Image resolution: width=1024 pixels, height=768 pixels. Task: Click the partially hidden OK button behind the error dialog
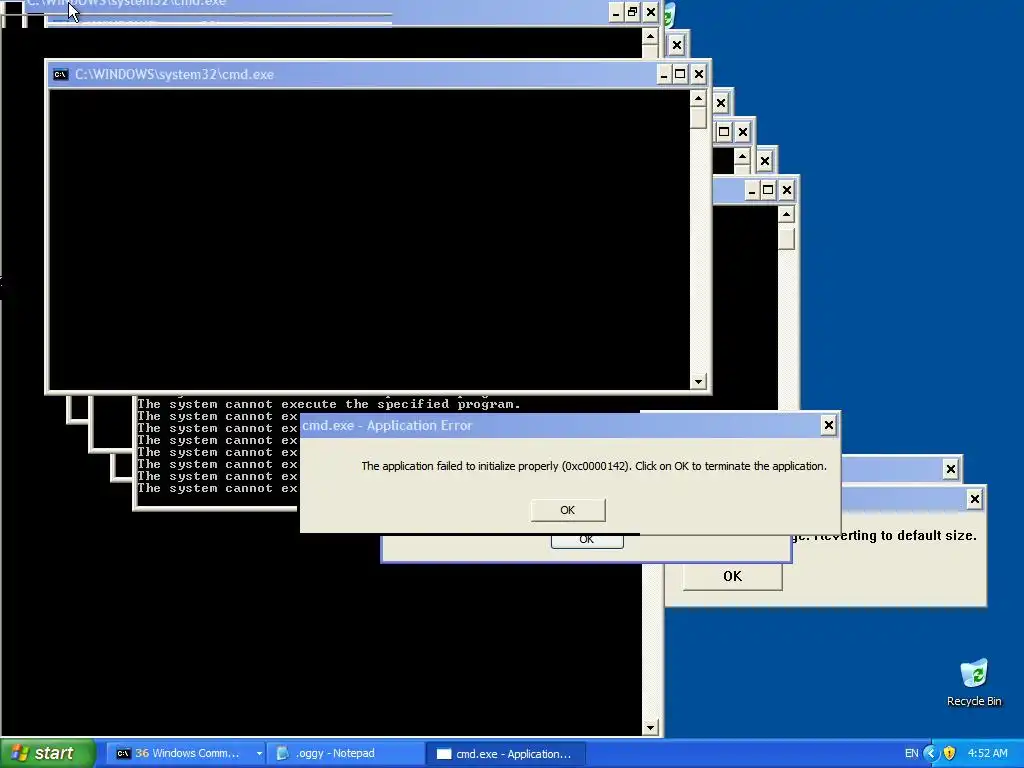pyautogui.click(x=586, y=541)
